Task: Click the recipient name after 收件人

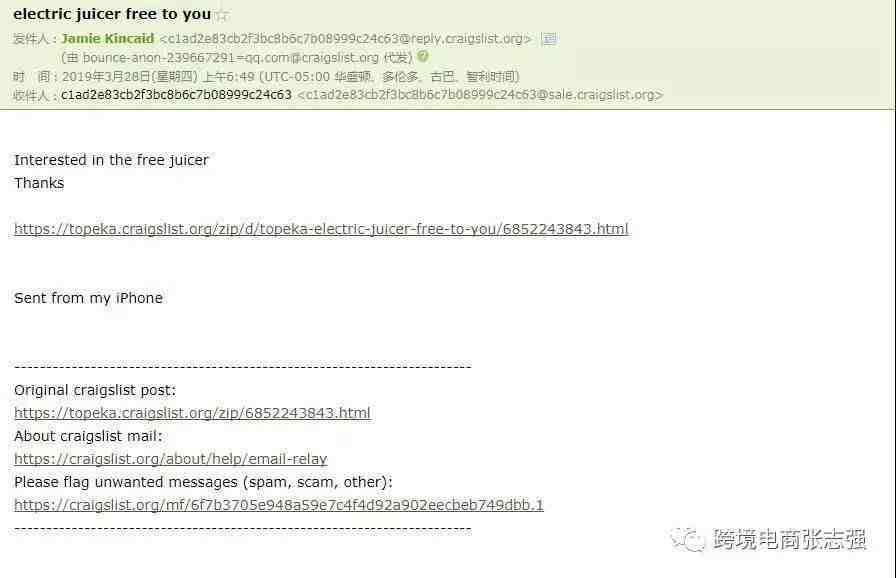Action: click(x=176, y=95)
